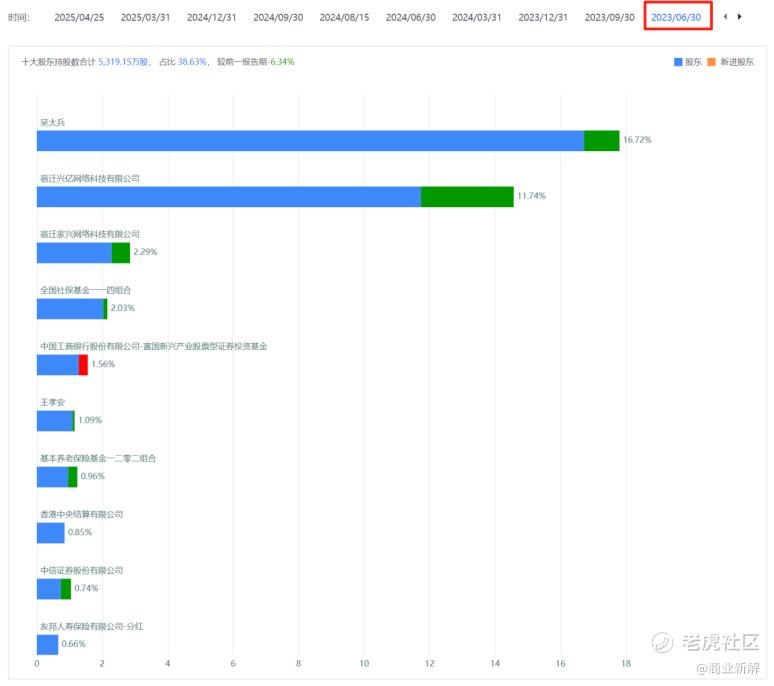Click the name 宿迁兴亿网络科技有限公司

point(90,179)
